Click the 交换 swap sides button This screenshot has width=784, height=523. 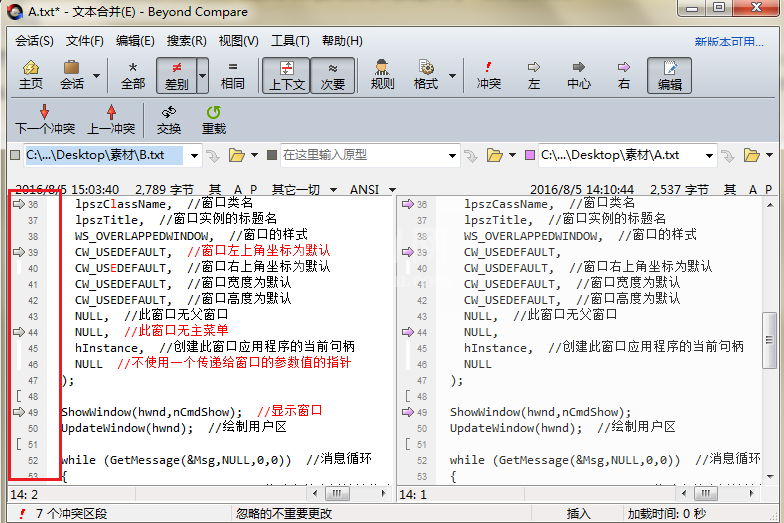[169, 120]
